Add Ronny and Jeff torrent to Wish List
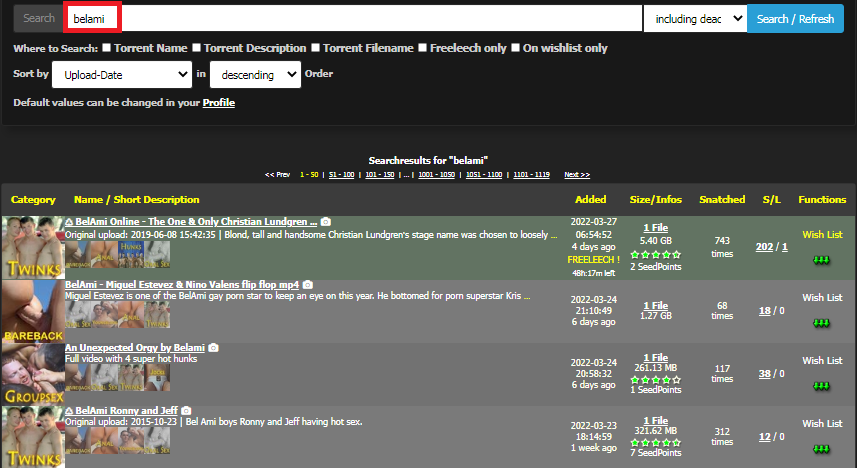The width and height of the screenshot is (857, 468). pos(822,423)
